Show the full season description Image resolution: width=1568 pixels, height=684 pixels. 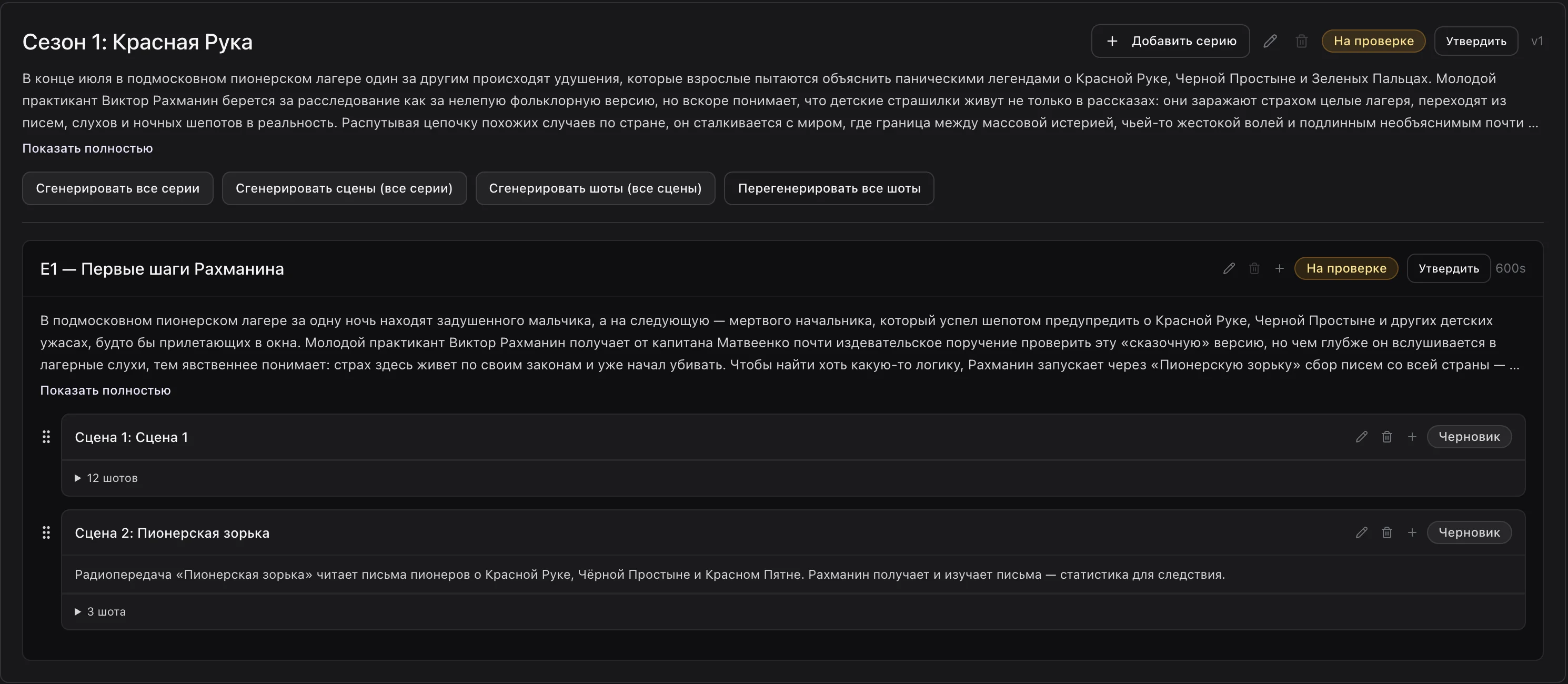coord(88,148)
